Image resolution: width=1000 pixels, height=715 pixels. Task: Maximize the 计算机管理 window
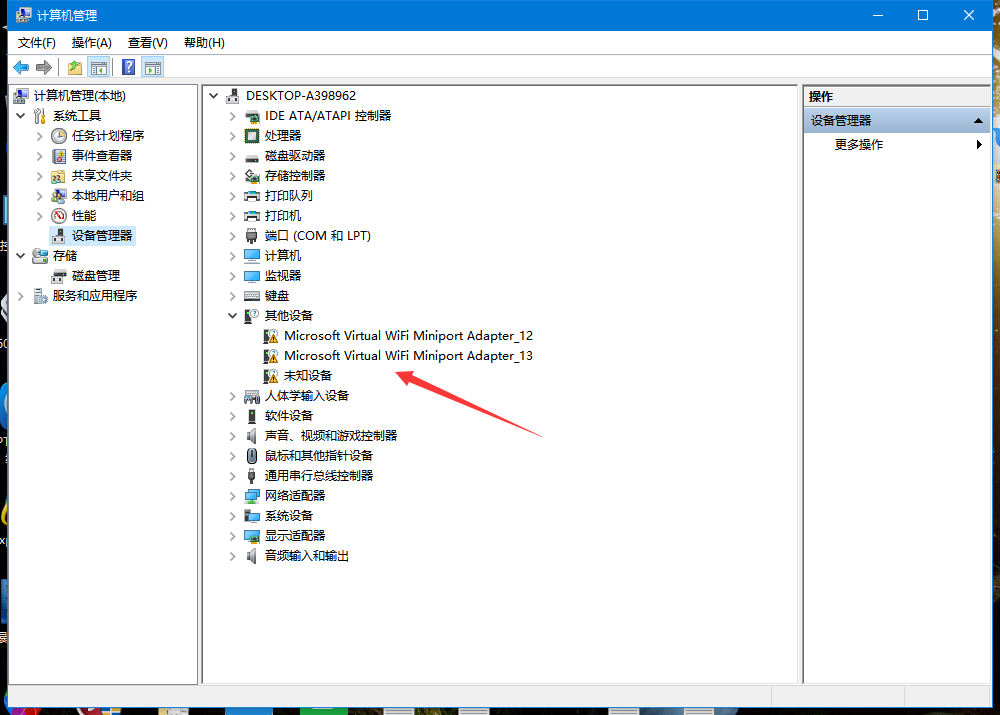(923, 15)
